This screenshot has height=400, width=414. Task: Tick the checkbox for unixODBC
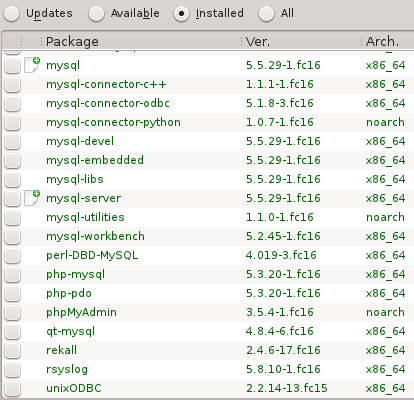[13, 388]
